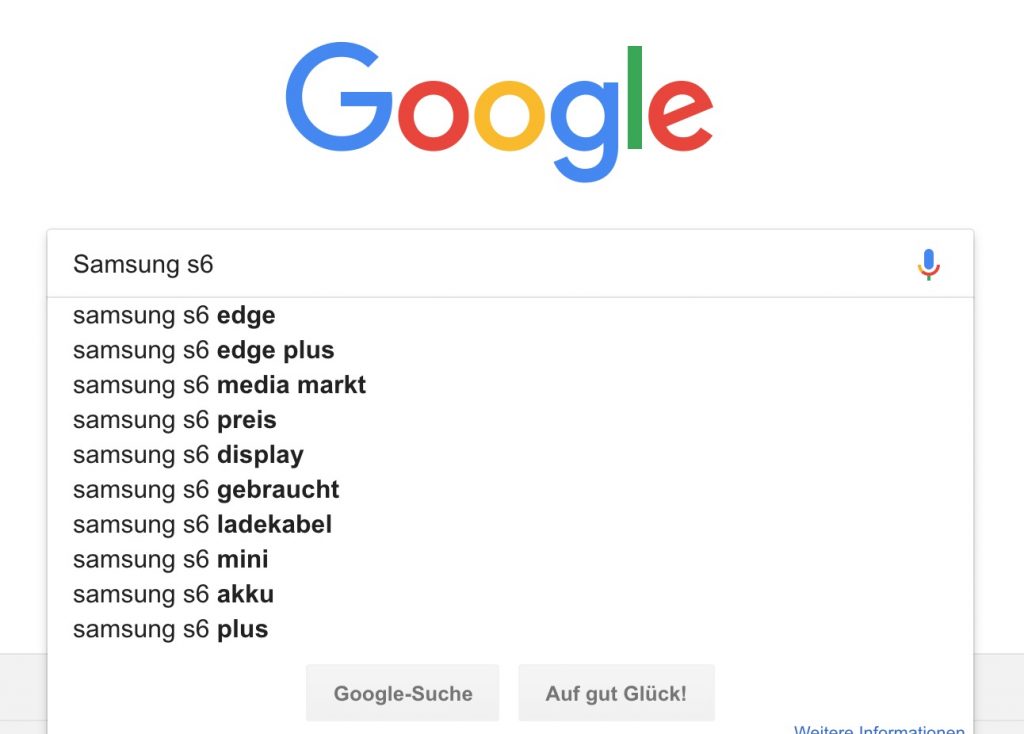Select the samsung s6 ladekabel suggestion

[202, 524]
